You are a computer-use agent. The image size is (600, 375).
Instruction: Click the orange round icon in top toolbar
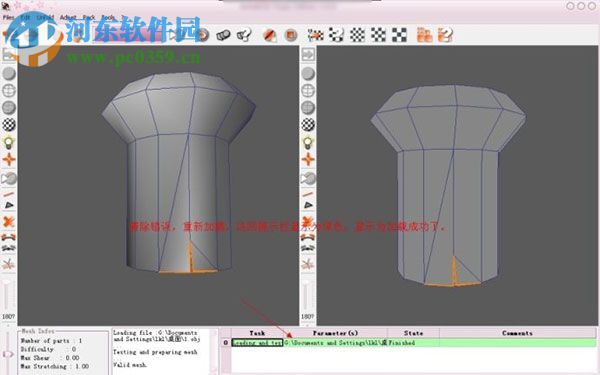[204, 35]
